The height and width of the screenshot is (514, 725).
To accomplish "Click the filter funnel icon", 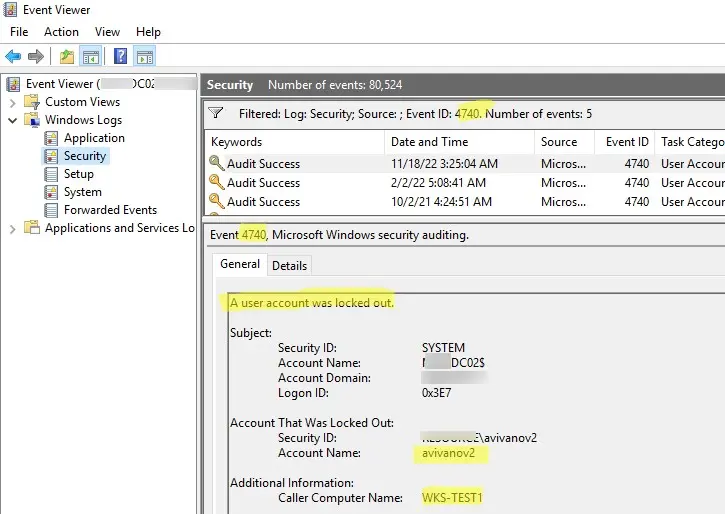I will click(x=216, y=113).
